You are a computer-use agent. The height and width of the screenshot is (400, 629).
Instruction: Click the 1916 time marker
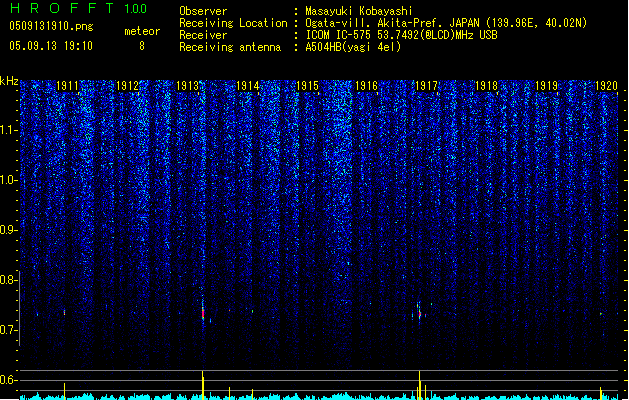tap(366, 86)
